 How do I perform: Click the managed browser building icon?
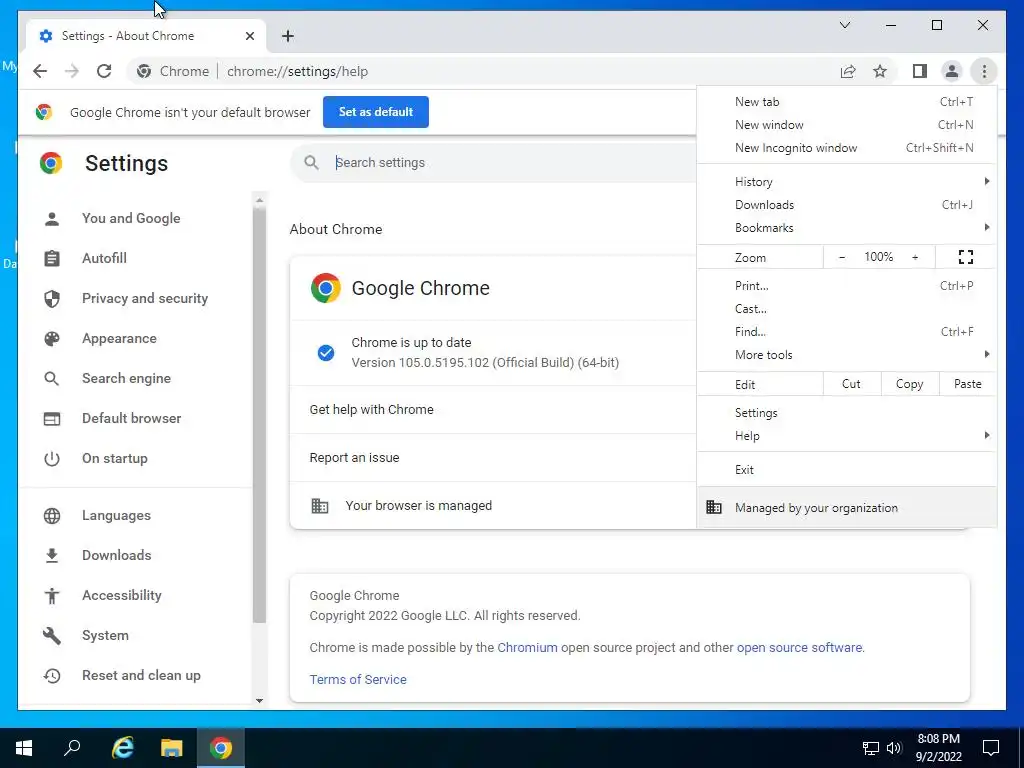tap(319, 505)
